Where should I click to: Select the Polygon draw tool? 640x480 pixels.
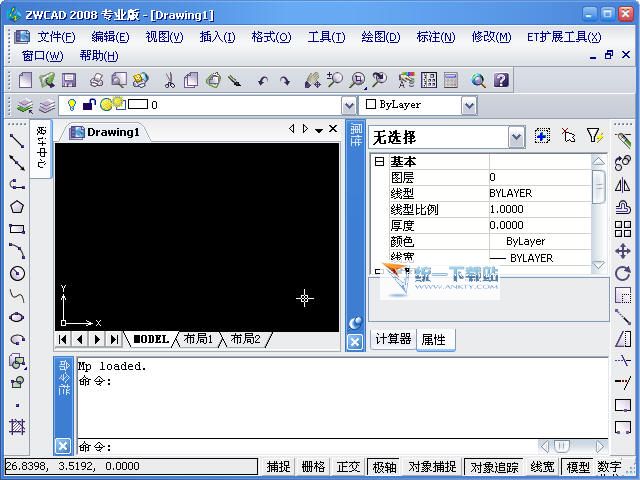pos(17,207)
